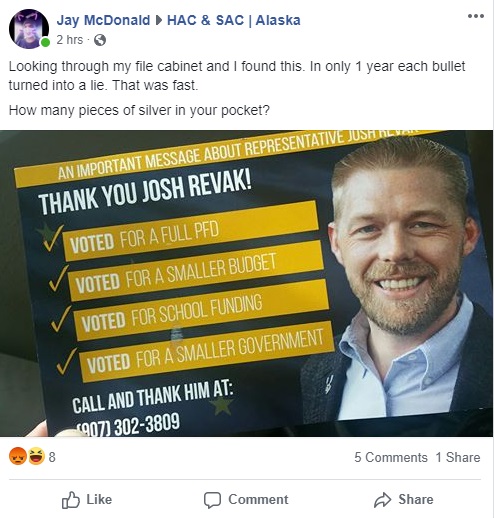Viewport: 494px width, 518px height.
Task: Click the globe public privacy icon
Action: (100, 40)
